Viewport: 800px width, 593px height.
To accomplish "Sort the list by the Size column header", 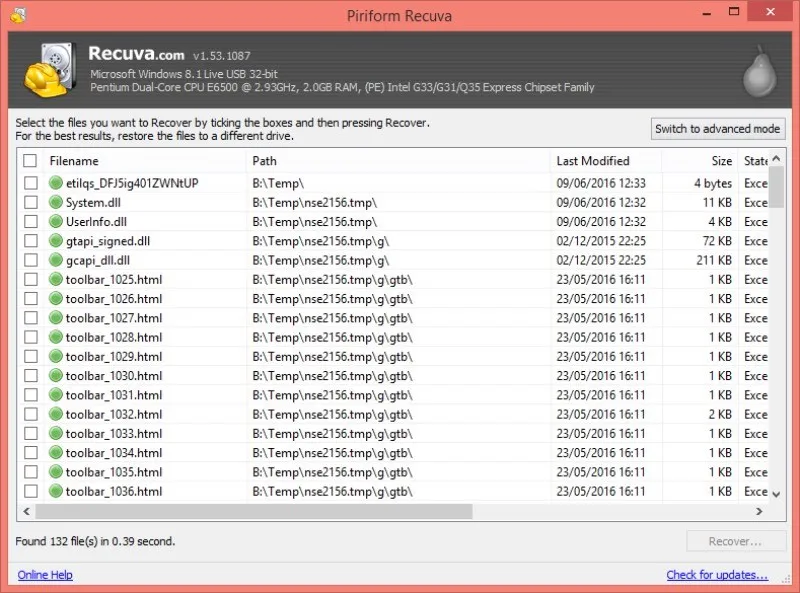I will tap(721, 161).
